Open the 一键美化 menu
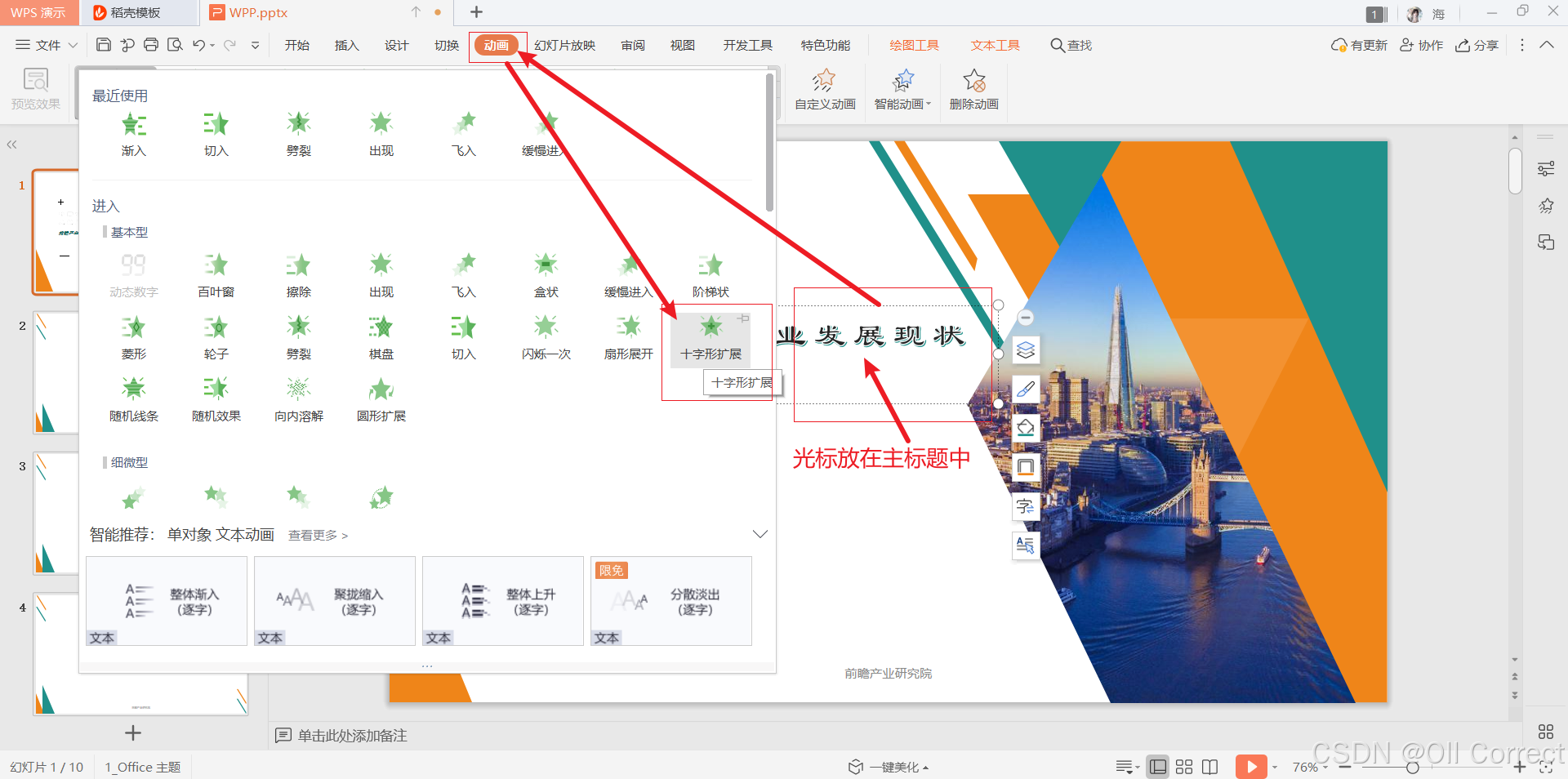1568x779 pixels. coord(889,767)
